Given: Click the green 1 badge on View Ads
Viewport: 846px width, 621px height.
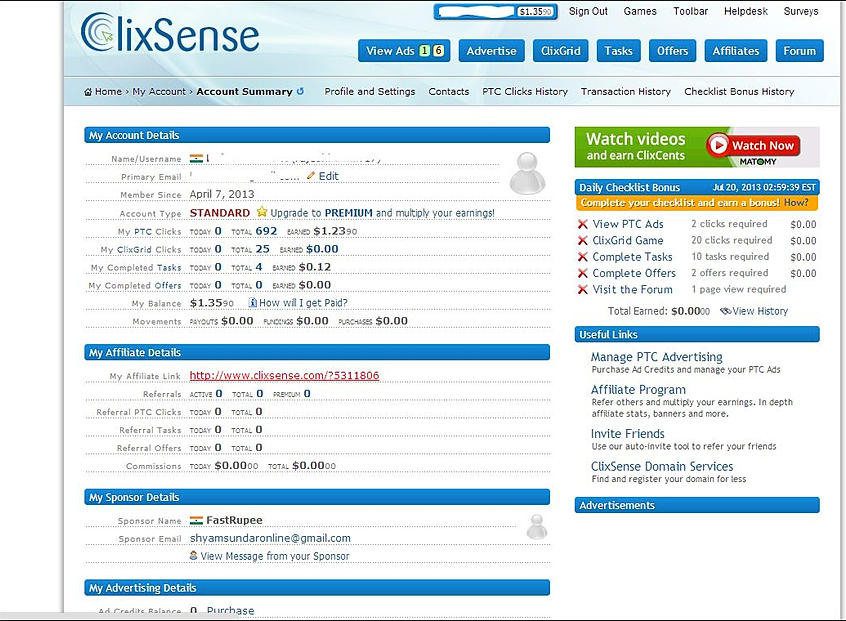Looking at the screenshot, I should 425,51.
